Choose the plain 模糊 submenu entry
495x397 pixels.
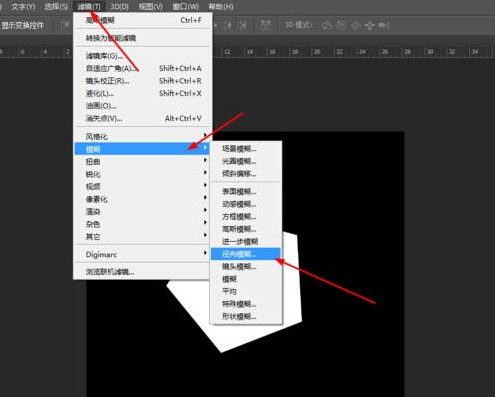point(246,279)
